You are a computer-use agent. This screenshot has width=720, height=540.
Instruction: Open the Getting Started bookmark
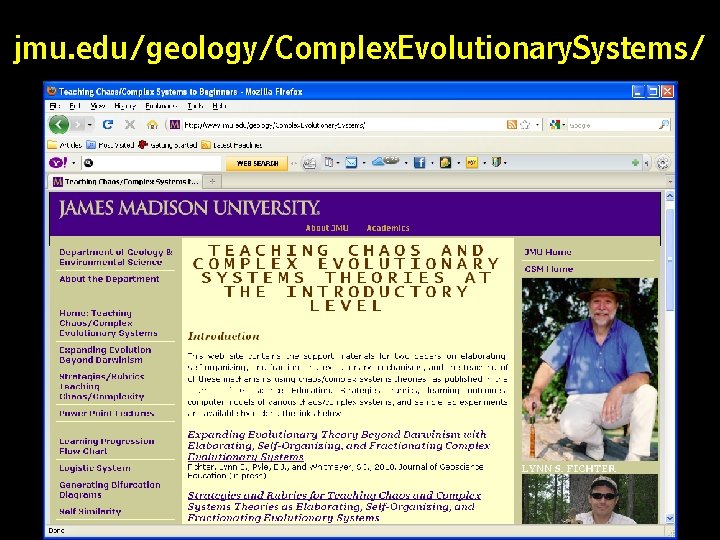pyautogui.click(x=168, y=145)
